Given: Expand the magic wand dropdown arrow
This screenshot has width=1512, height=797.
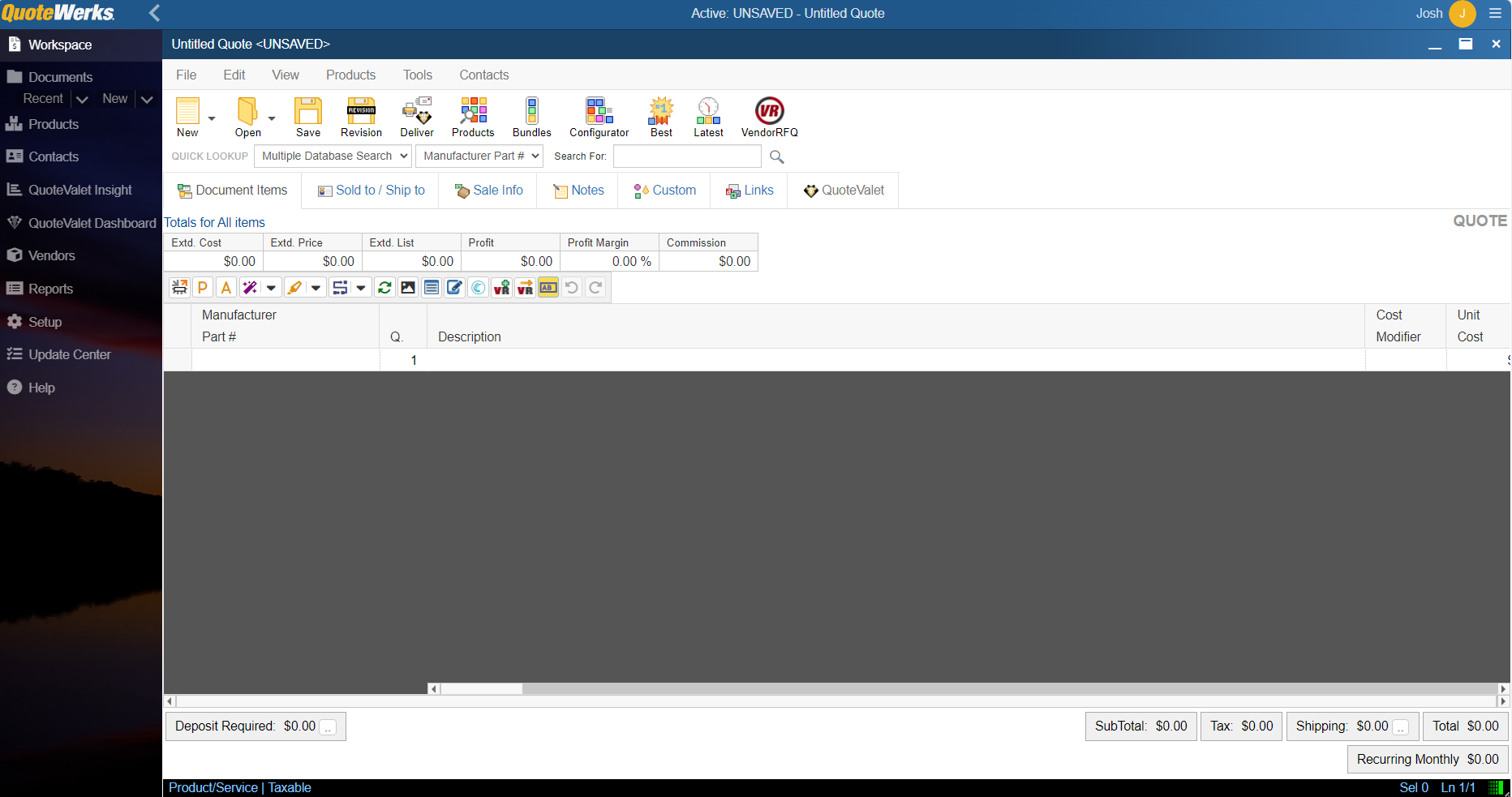Looking at the screenshot, I should [x=271, y=288].
